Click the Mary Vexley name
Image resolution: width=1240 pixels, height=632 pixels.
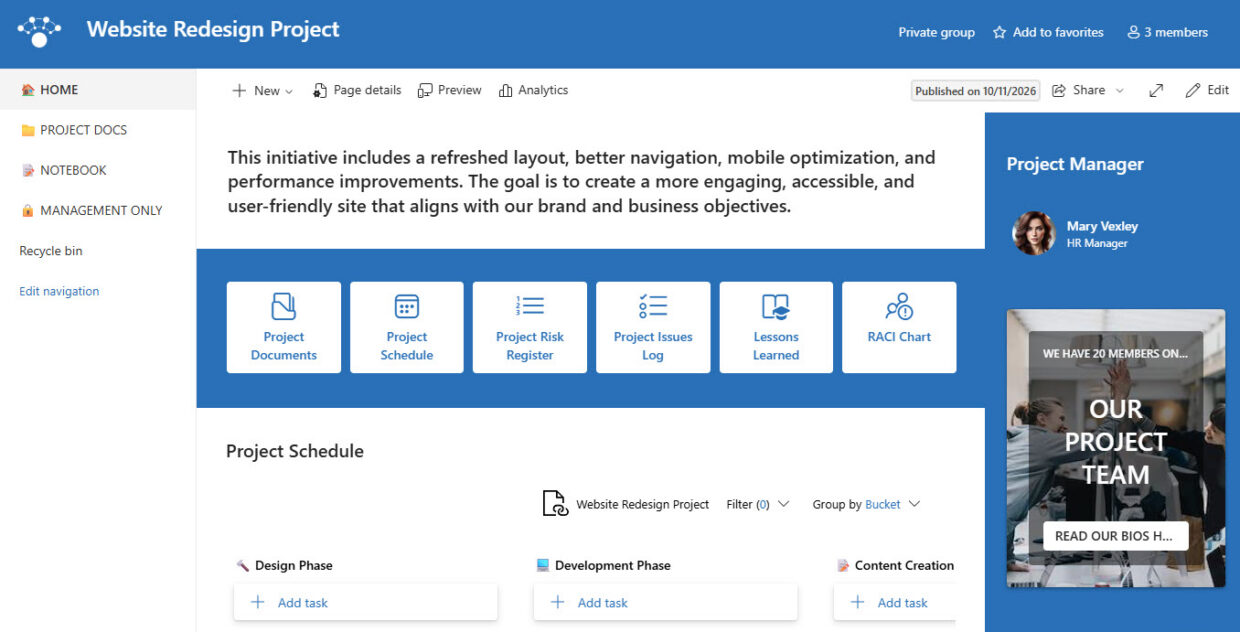point(1102,226)
